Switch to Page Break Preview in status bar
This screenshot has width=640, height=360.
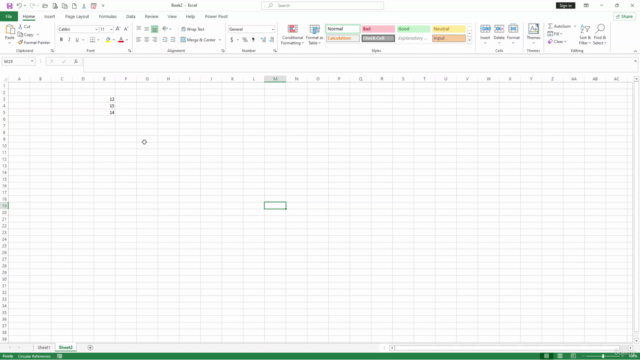573,356
